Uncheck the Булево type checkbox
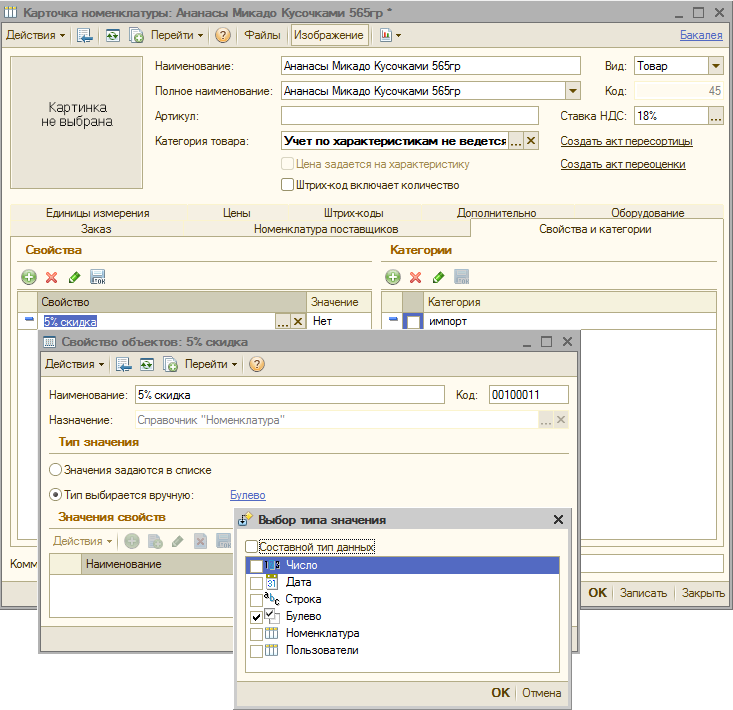This screenshot has width=733, height=710. coord(257,618)
